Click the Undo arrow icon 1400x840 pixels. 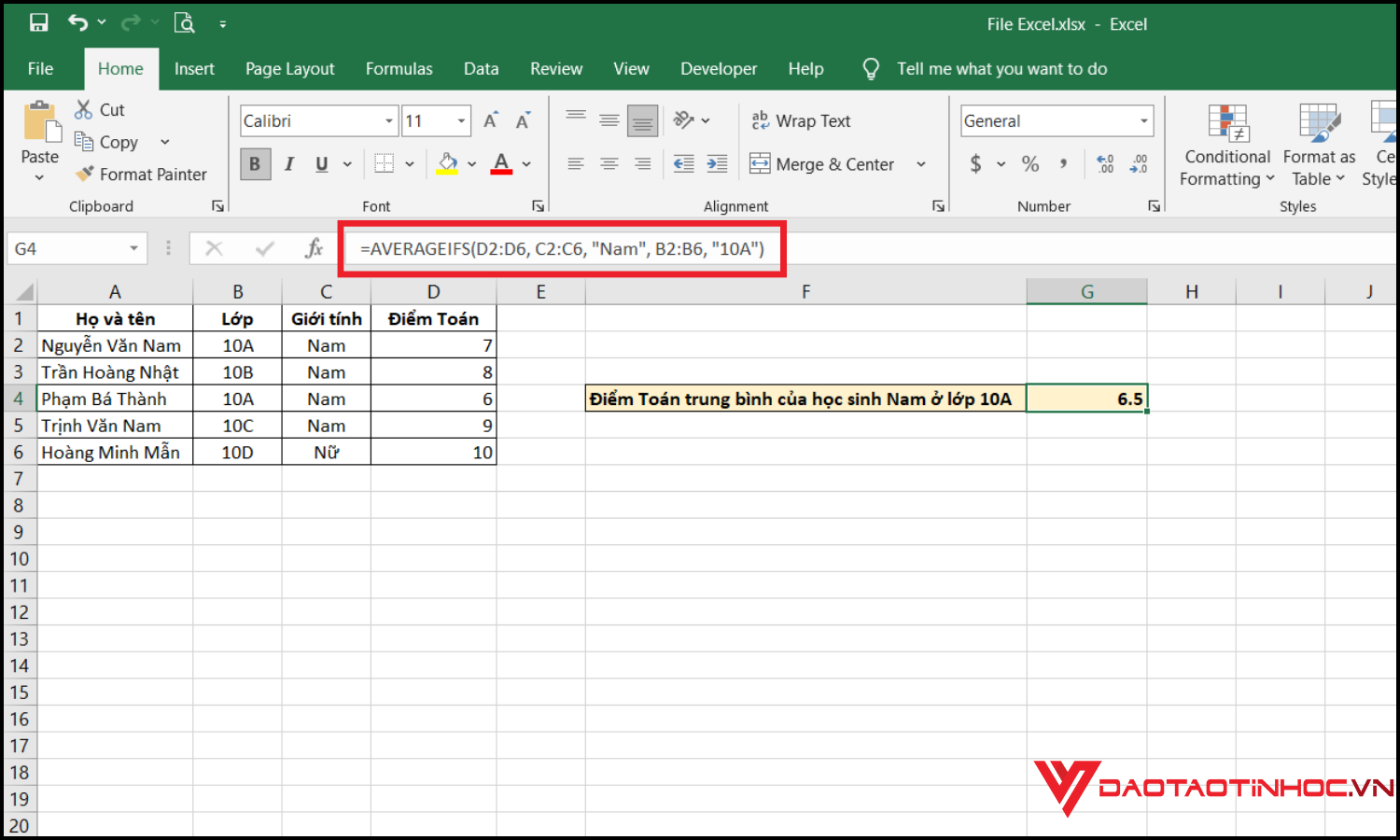point(78,23)
